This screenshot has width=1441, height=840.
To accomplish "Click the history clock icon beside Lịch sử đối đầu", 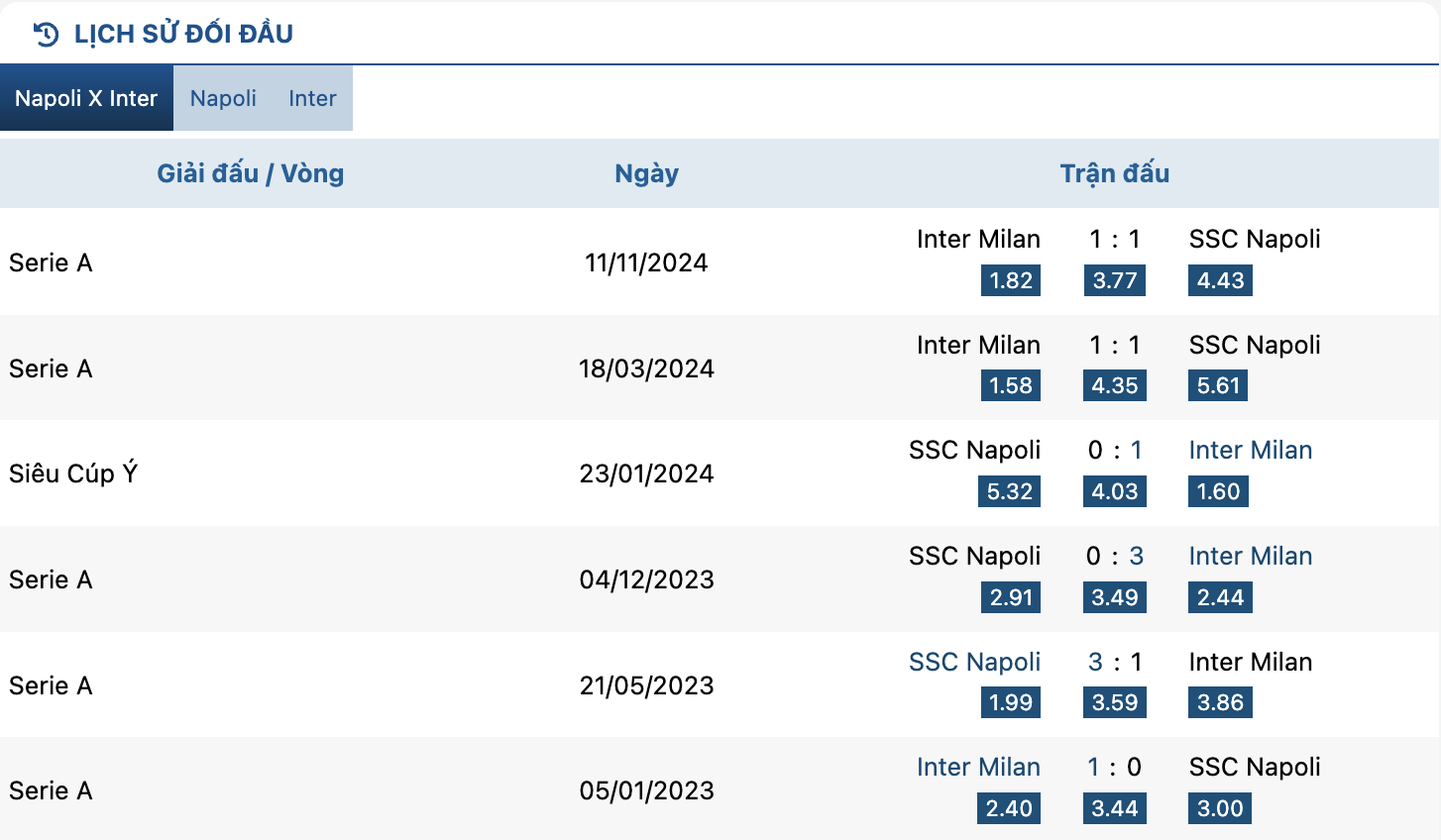I will tap(46, 35).
